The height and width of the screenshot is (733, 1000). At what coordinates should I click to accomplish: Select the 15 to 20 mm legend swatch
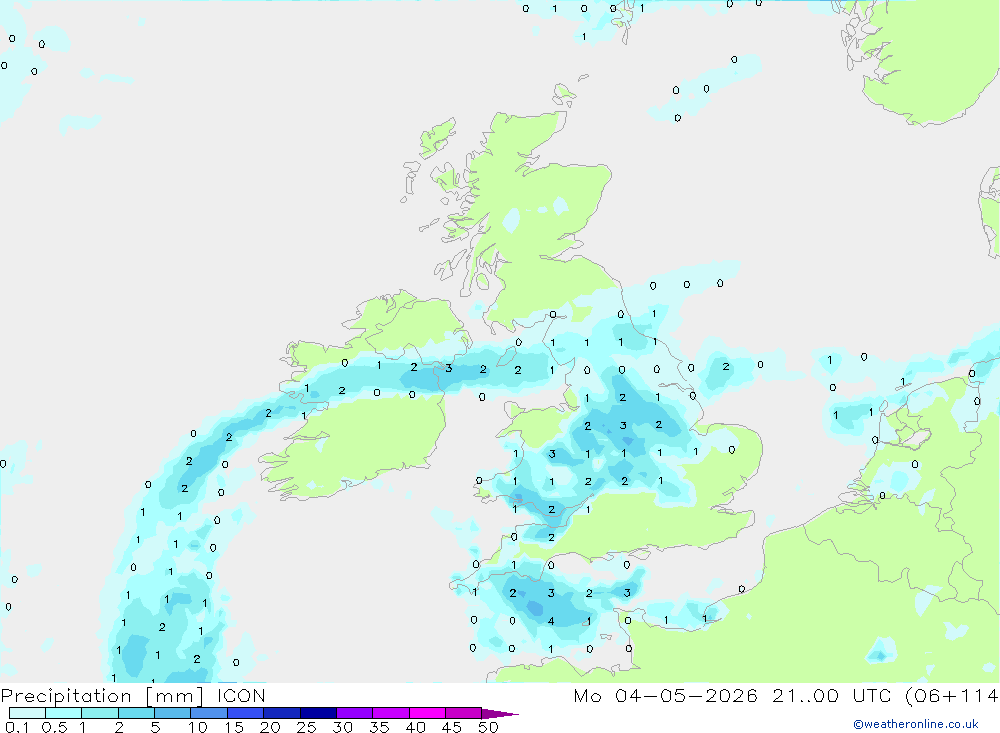[246, 713]
